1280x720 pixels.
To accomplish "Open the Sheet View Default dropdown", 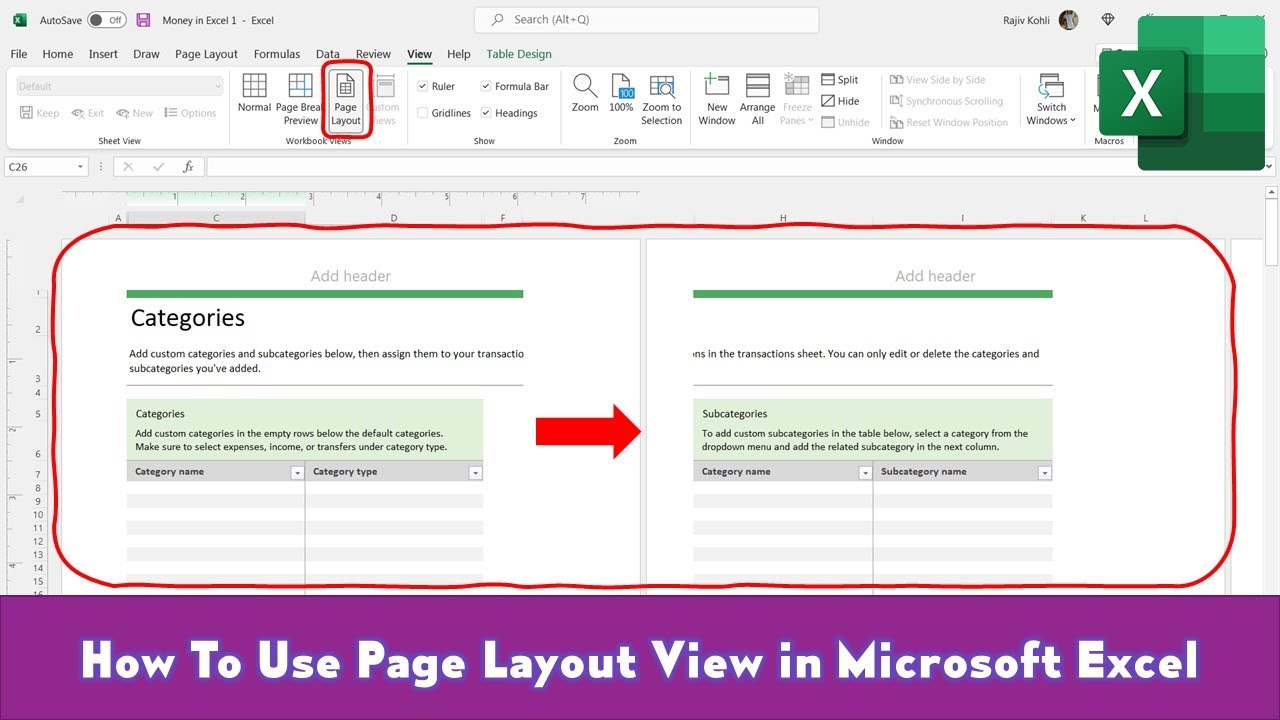I will 119,86.
